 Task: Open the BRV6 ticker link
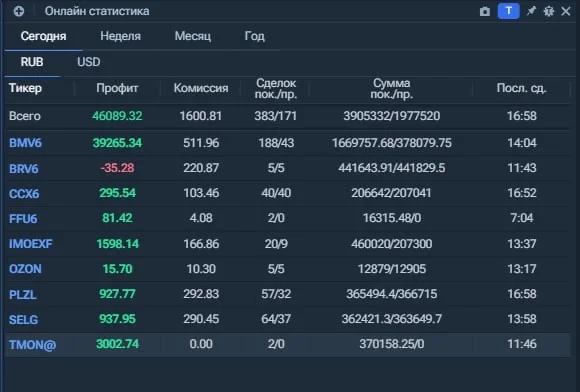click(23, 169)
